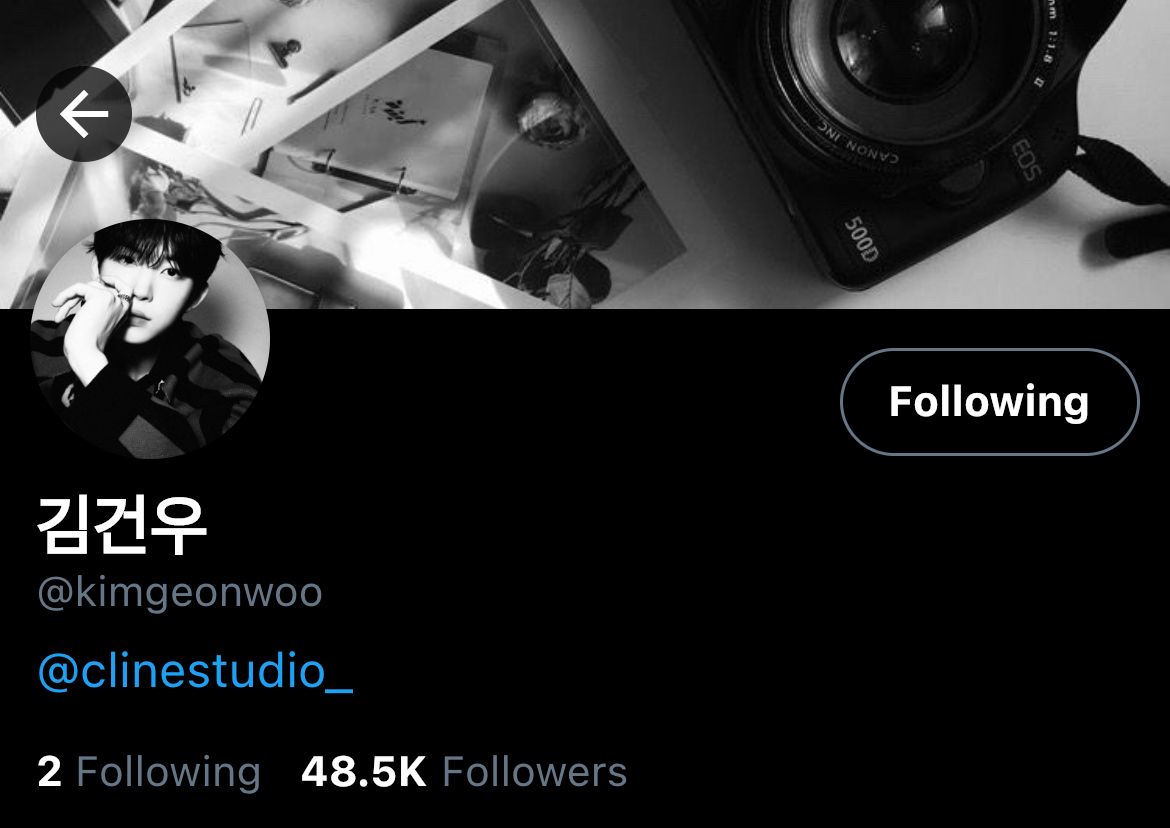Open the circular profile picture
The width and height of the screenshot is (1170, 828).
(x=150, y=339)
